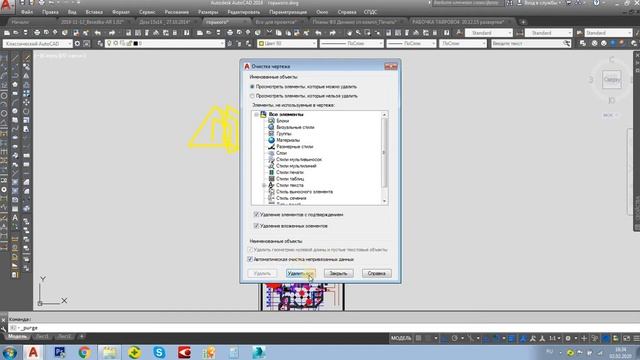The image size is (640, 360).
Task: Open the text style Standard dropdown
Action: point(489,33)
